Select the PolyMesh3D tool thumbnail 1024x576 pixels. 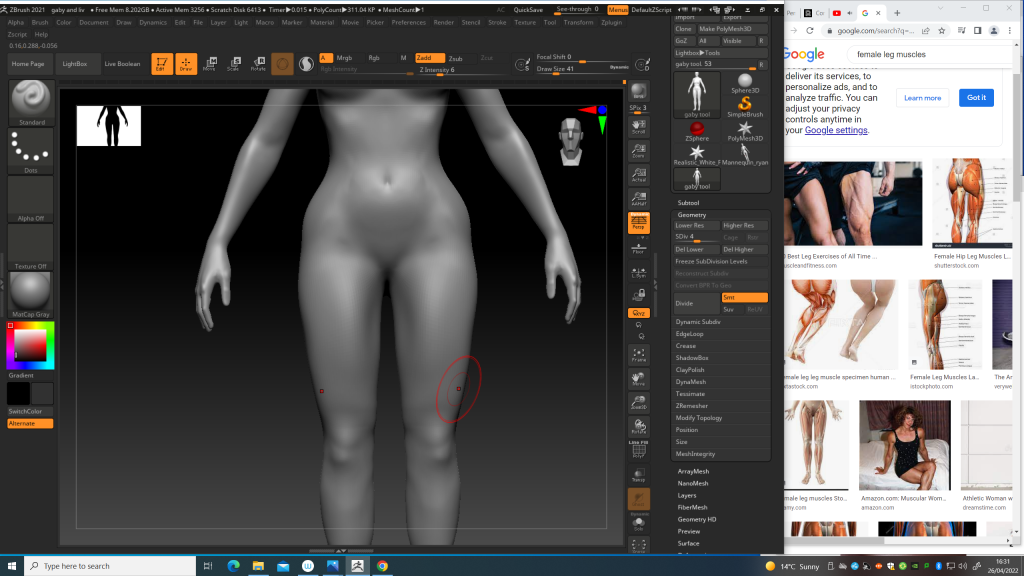[745, 131]
